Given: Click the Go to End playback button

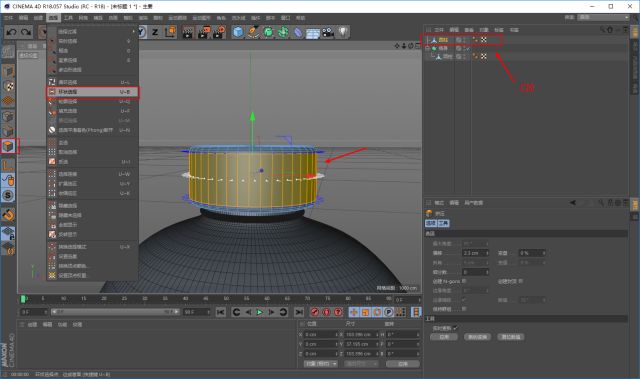Looking at the screenshot, I should pos(299,312).
